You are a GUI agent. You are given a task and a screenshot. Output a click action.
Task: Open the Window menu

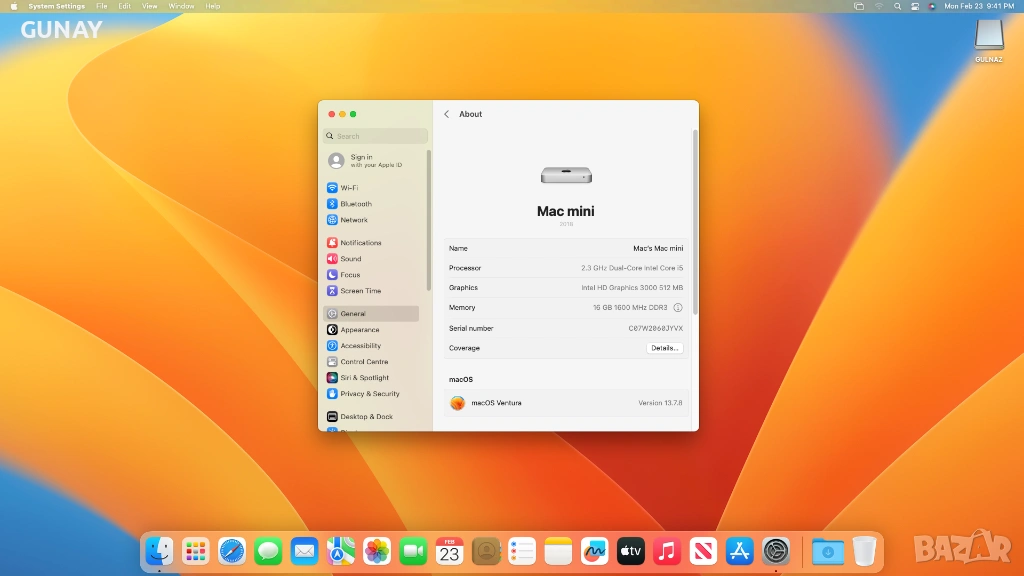[x=181, y=6]
